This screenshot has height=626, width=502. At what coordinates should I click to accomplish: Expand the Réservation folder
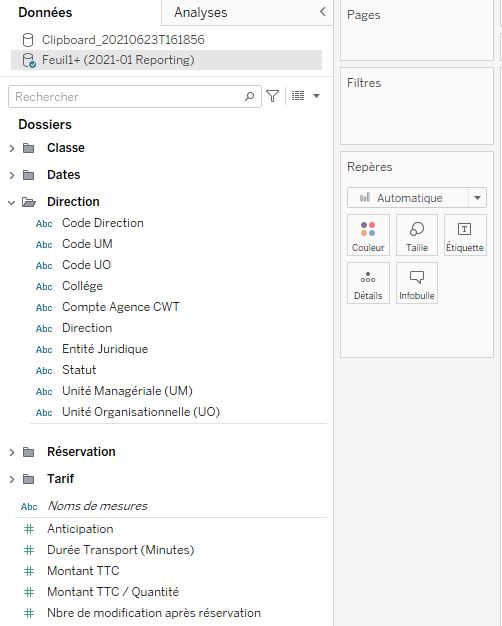point(12,452)
